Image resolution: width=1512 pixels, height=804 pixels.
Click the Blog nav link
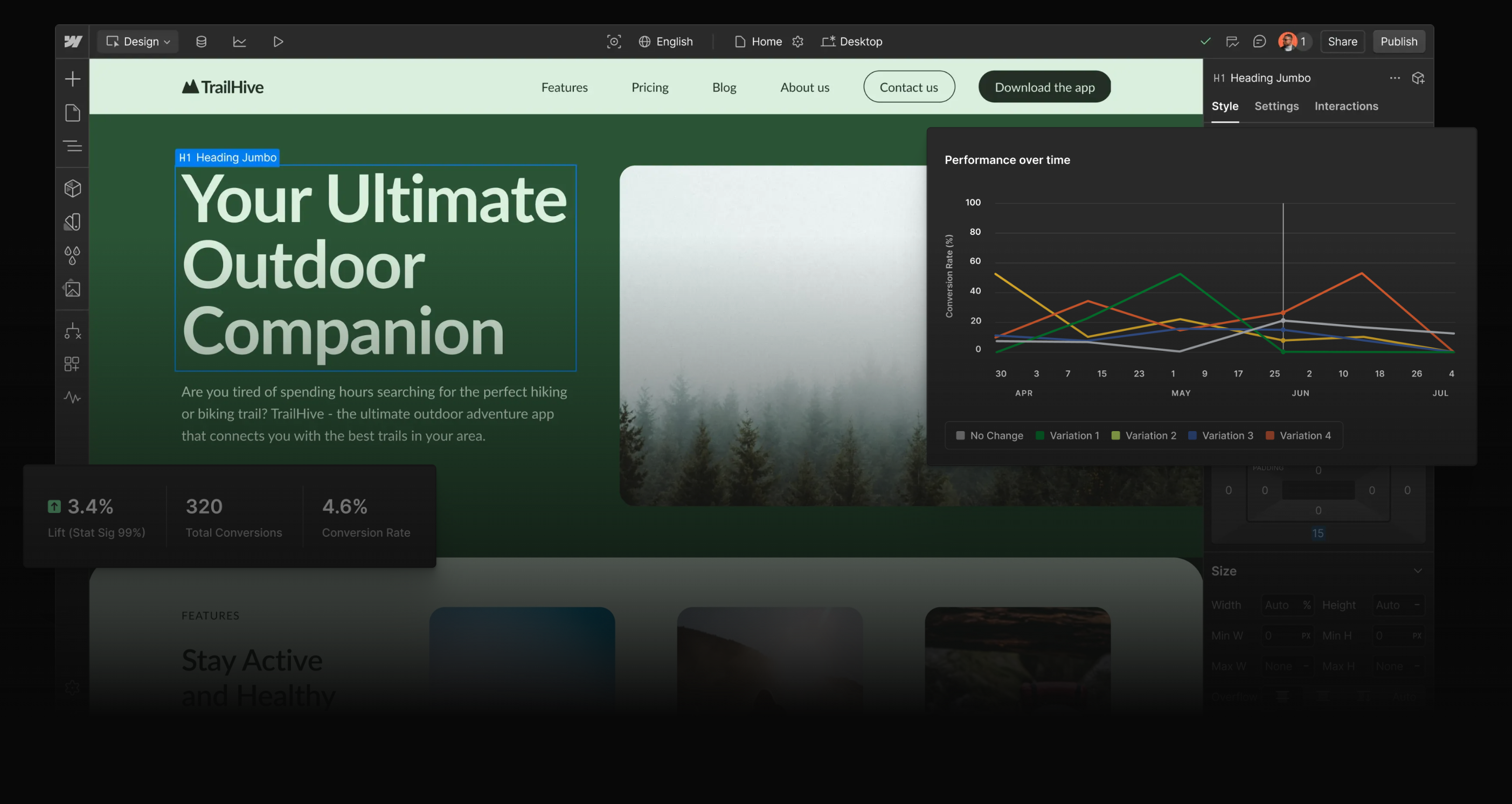(724, 87)
